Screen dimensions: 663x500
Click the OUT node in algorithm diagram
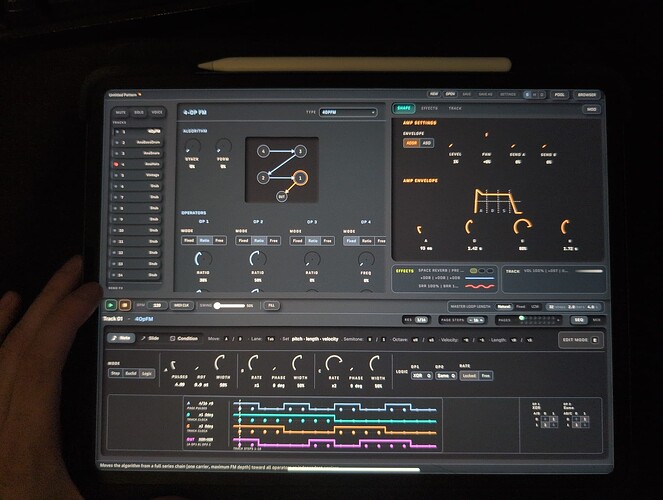click(282, 197)
